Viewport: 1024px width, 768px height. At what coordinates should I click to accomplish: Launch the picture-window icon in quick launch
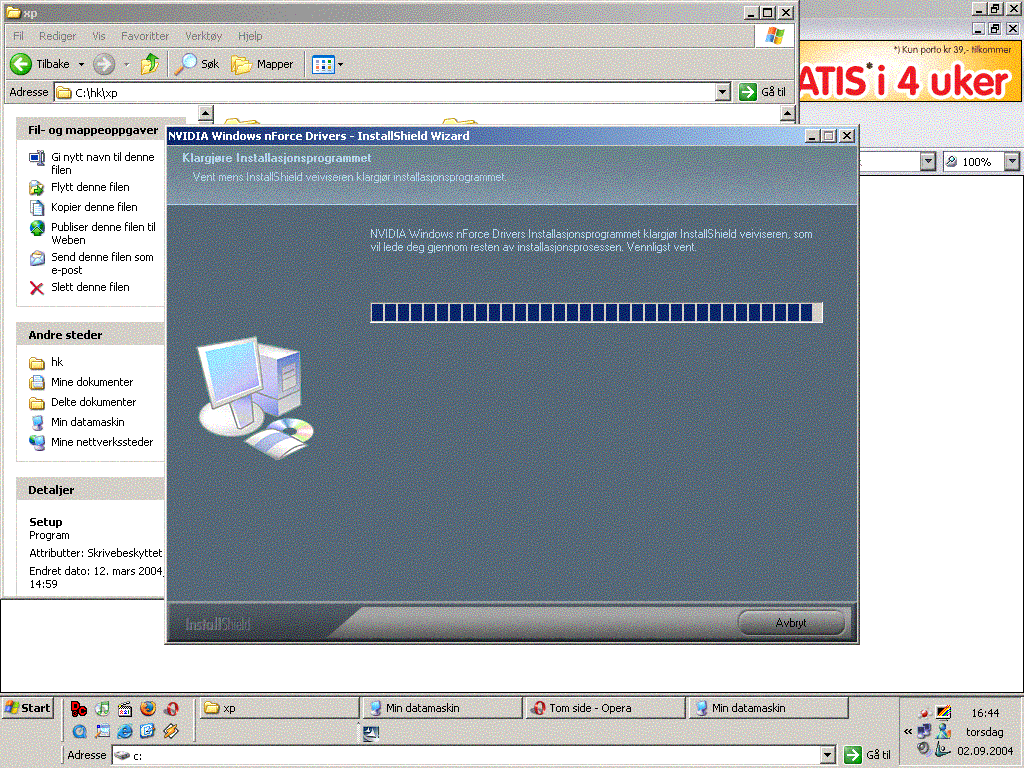pos(103,731)
